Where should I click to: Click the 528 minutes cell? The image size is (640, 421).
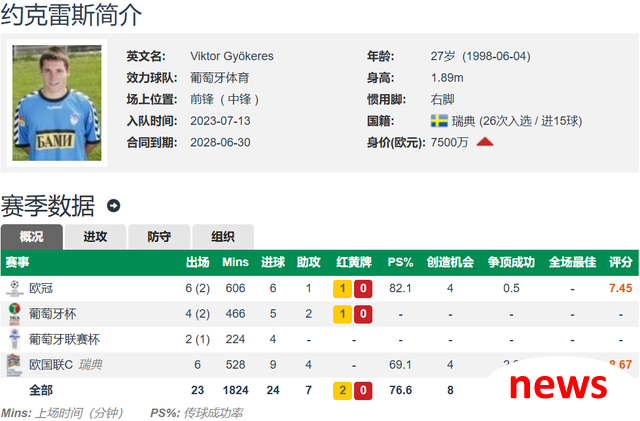coord(236,365)
